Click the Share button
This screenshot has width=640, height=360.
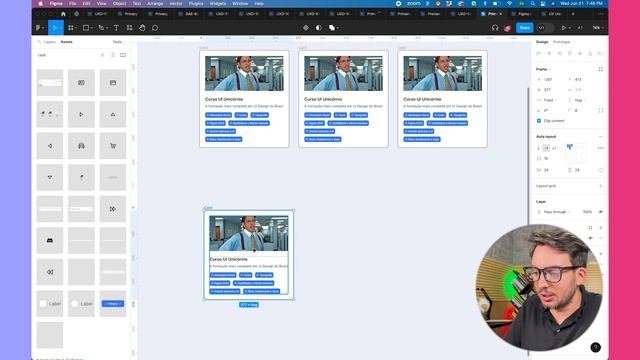coord(525,28)
